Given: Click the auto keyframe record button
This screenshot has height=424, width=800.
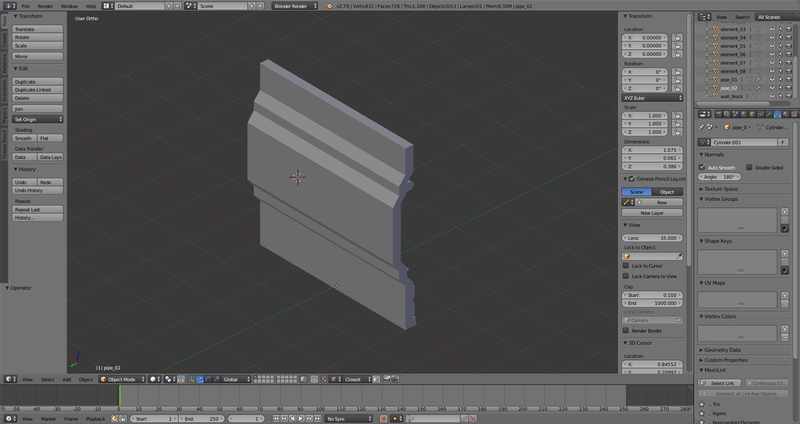Looking at the screenshot, I should (x=383, y=418).
